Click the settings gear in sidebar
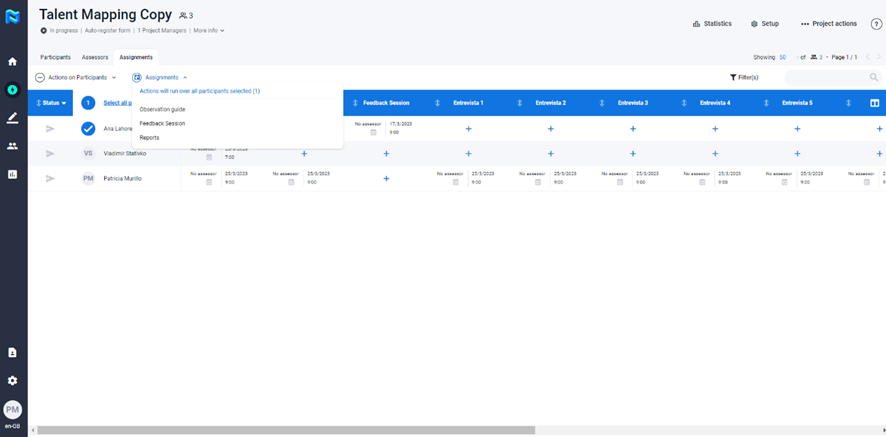This screenshot has height=437, width=886. tap(12, 381)
